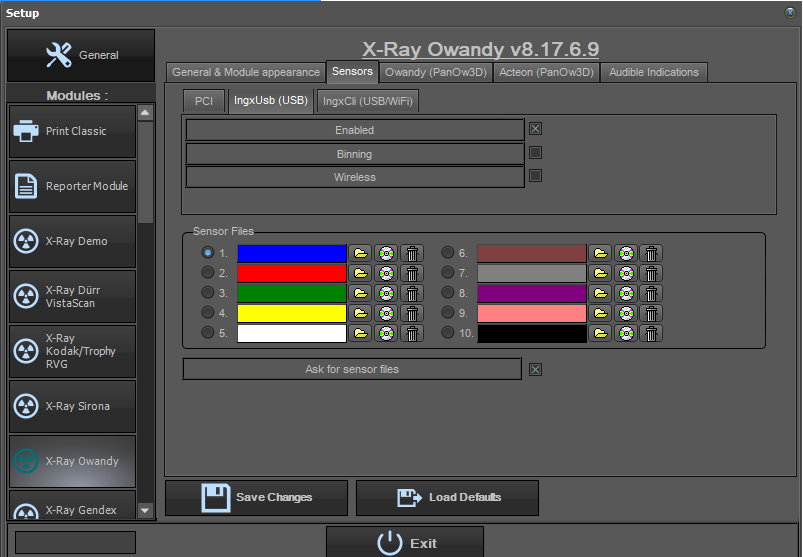Delete sensor file 1 with trash icon
Image resolution: width=803 pixels, height=557 pixels.
click(x=412, y=253)
